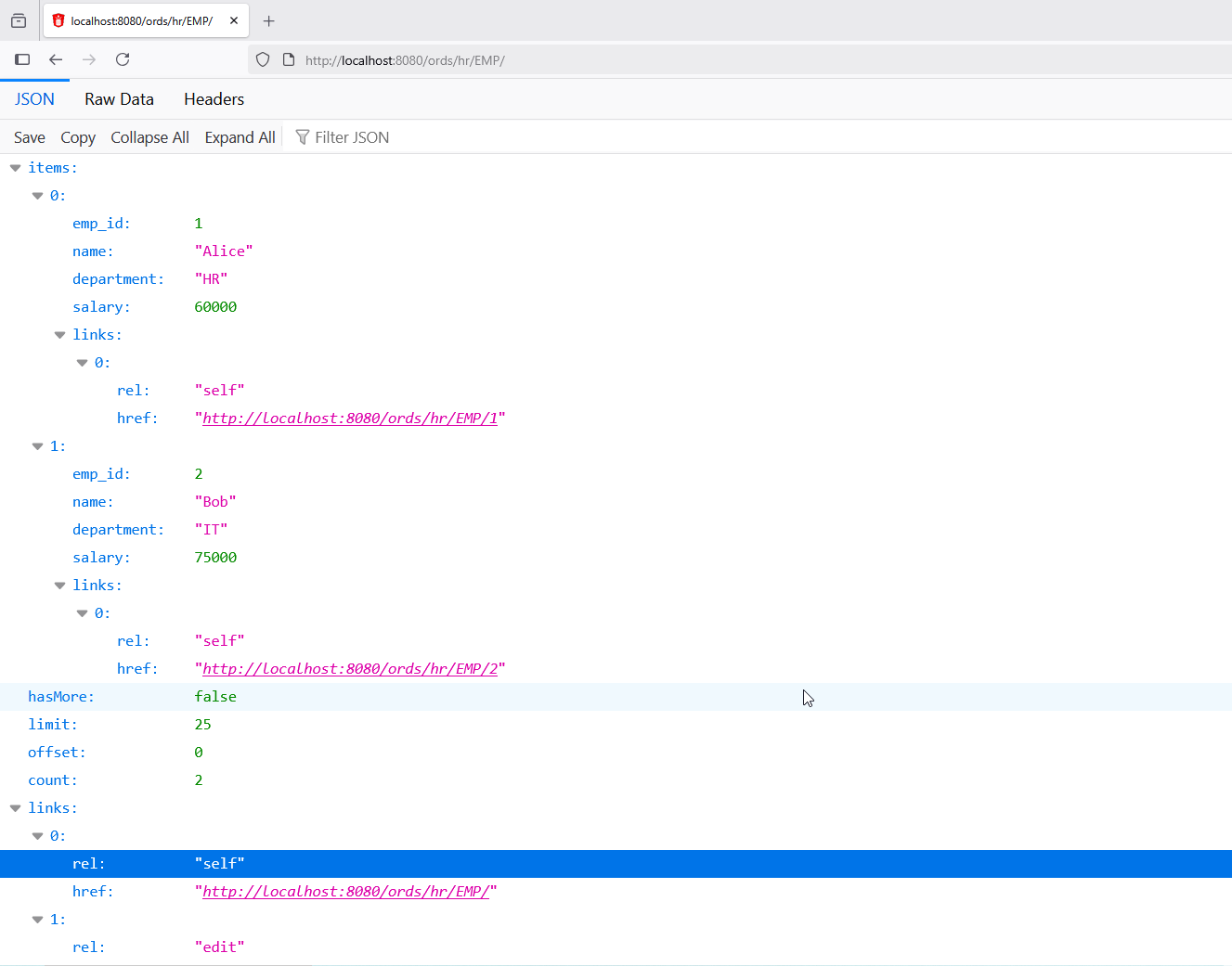Select the rel "edit" row
Screen dimensions: 1232x966
click(x=616, y=947)
